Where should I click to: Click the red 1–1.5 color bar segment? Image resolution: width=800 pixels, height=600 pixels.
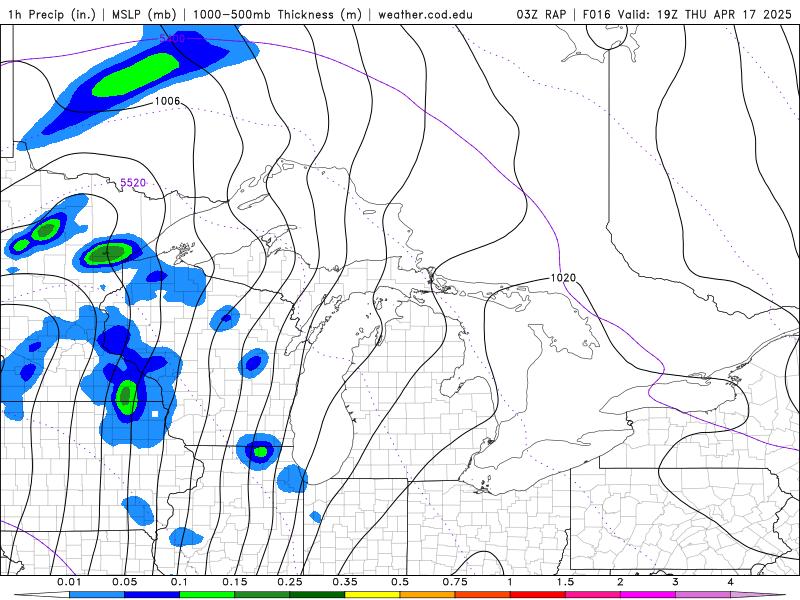pos(538,595)
